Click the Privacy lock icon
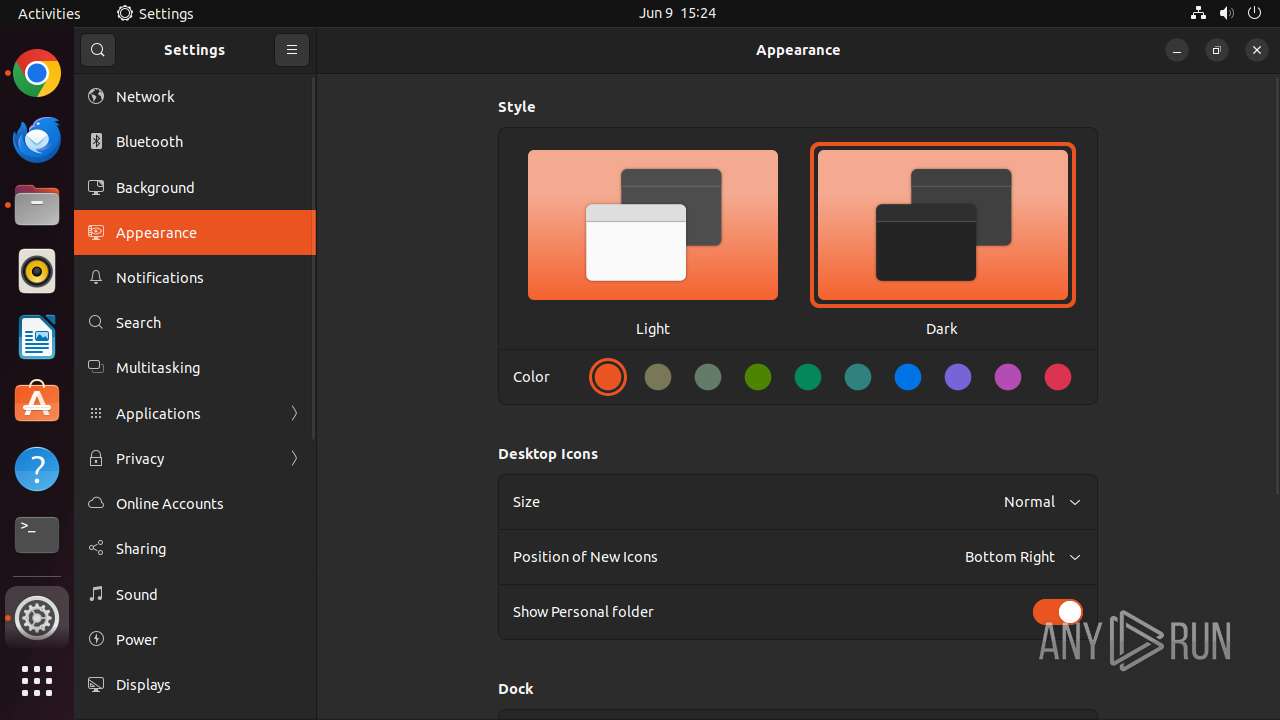The image size is (1280, 720). tap(96, 459)
